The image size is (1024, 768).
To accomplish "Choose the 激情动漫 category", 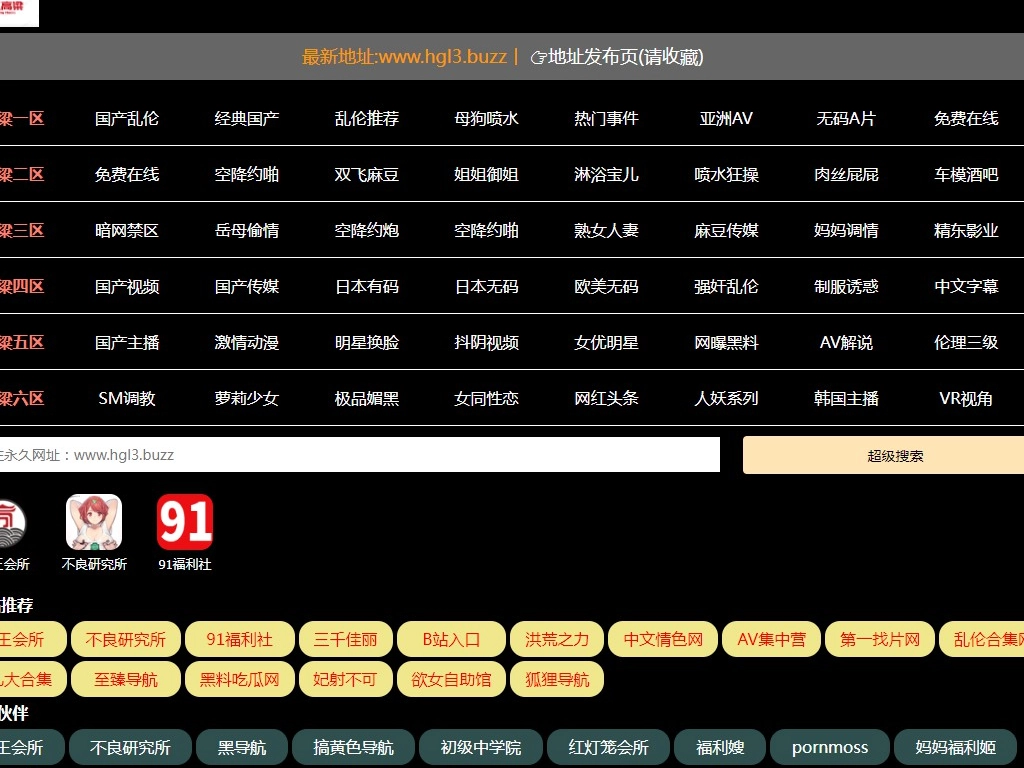I will click(x=247, y=342).
